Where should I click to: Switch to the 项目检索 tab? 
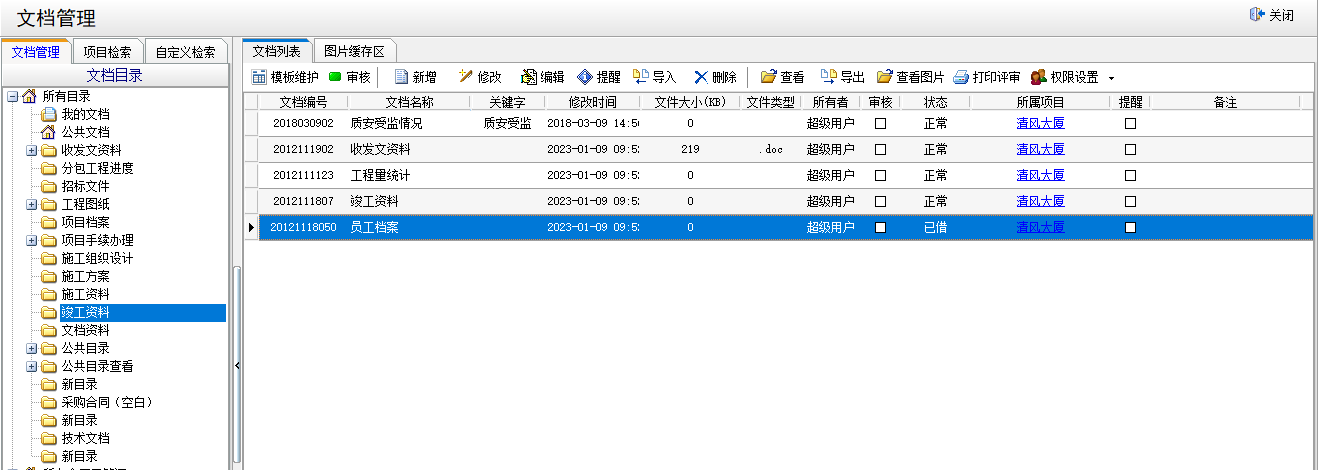107,52
